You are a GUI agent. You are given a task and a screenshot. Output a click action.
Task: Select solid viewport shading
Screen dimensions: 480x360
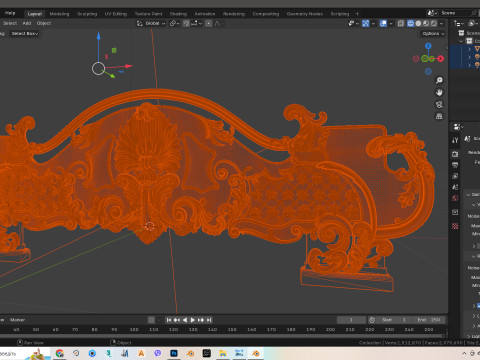[418, 23]
